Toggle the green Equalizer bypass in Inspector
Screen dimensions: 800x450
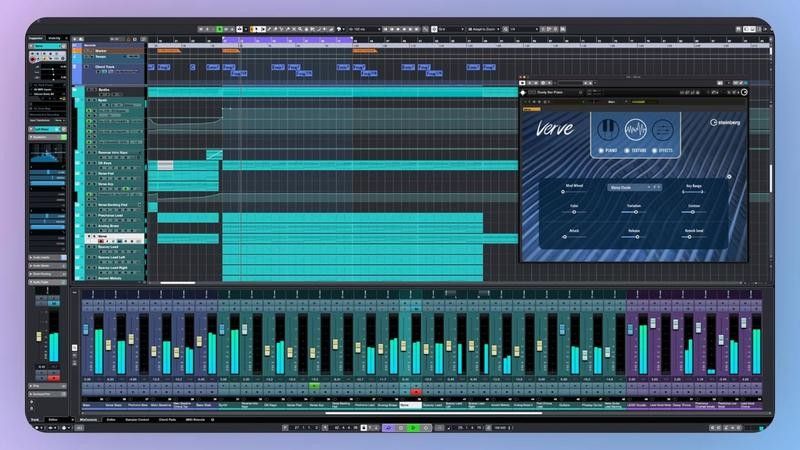point(64,137)
